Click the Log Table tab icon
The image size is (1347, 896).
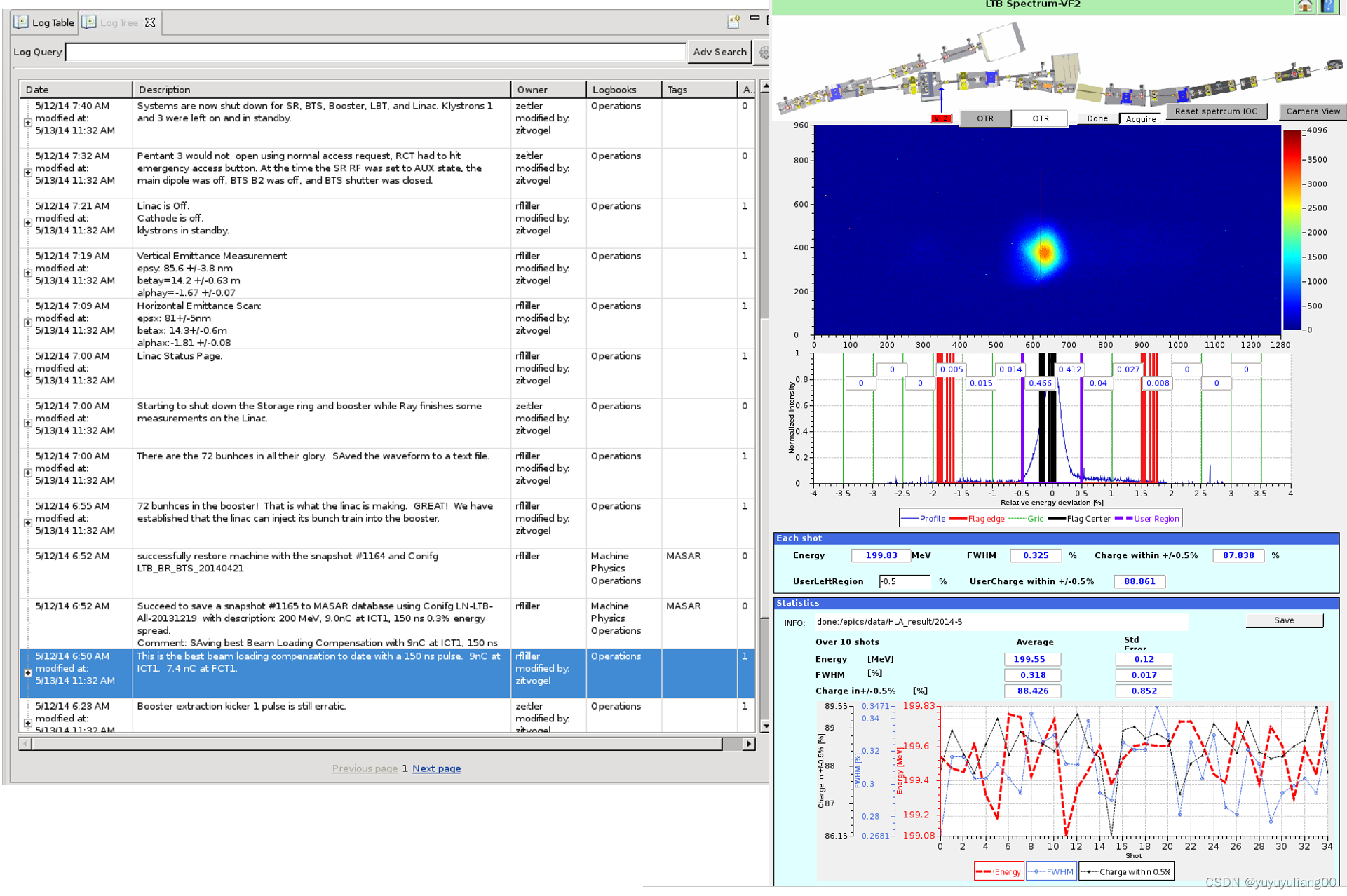coord(21,22)
